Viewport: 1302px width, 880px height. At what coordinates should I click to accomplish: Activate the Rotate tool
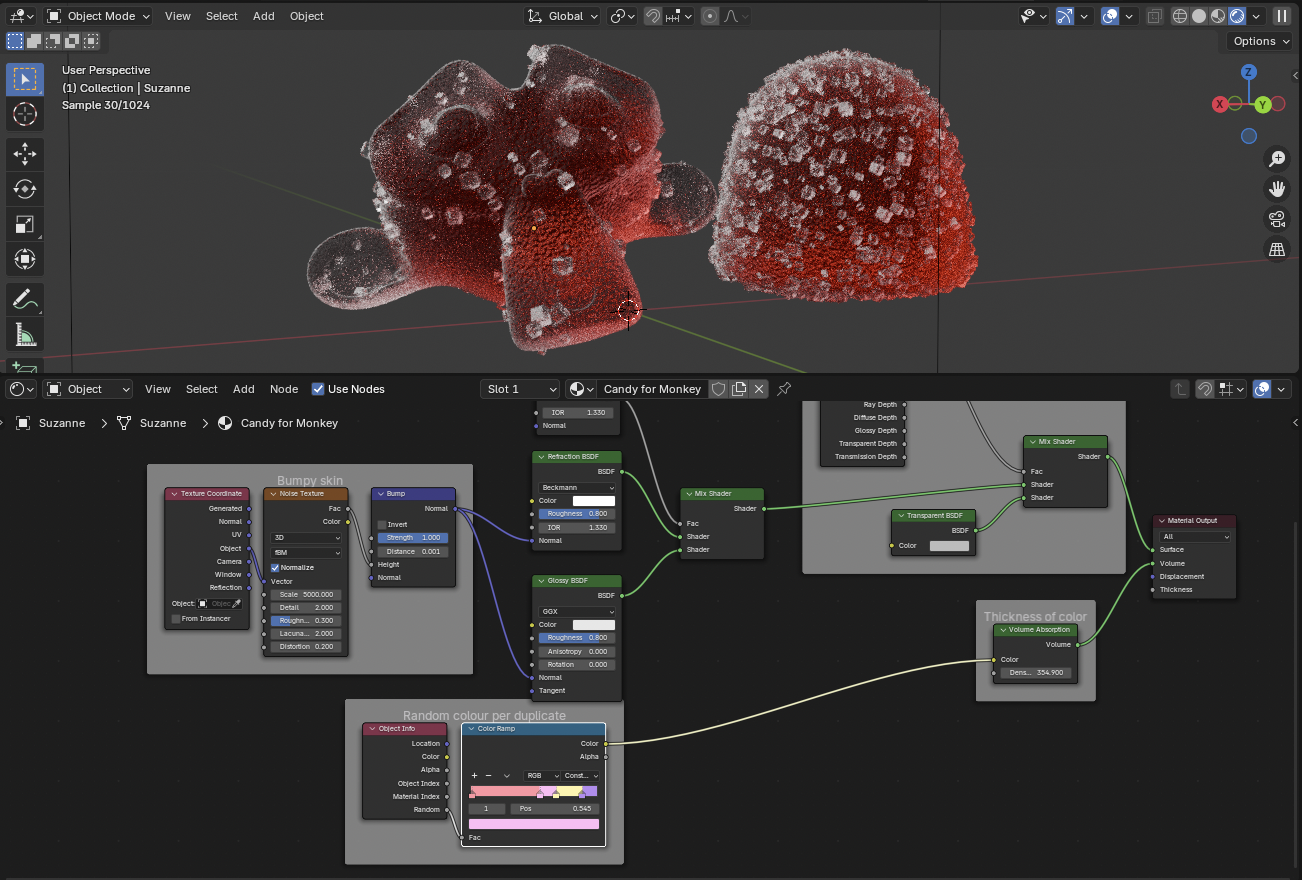[25, 189]
